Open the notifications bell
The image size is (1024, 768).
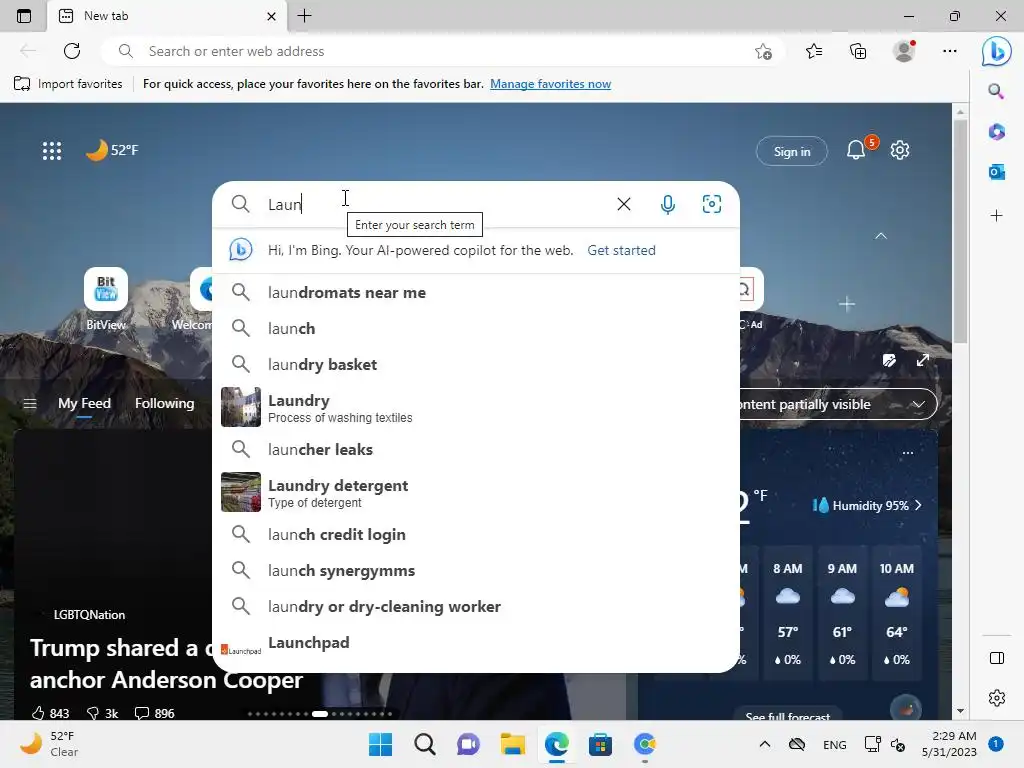(x=856, y=151)
